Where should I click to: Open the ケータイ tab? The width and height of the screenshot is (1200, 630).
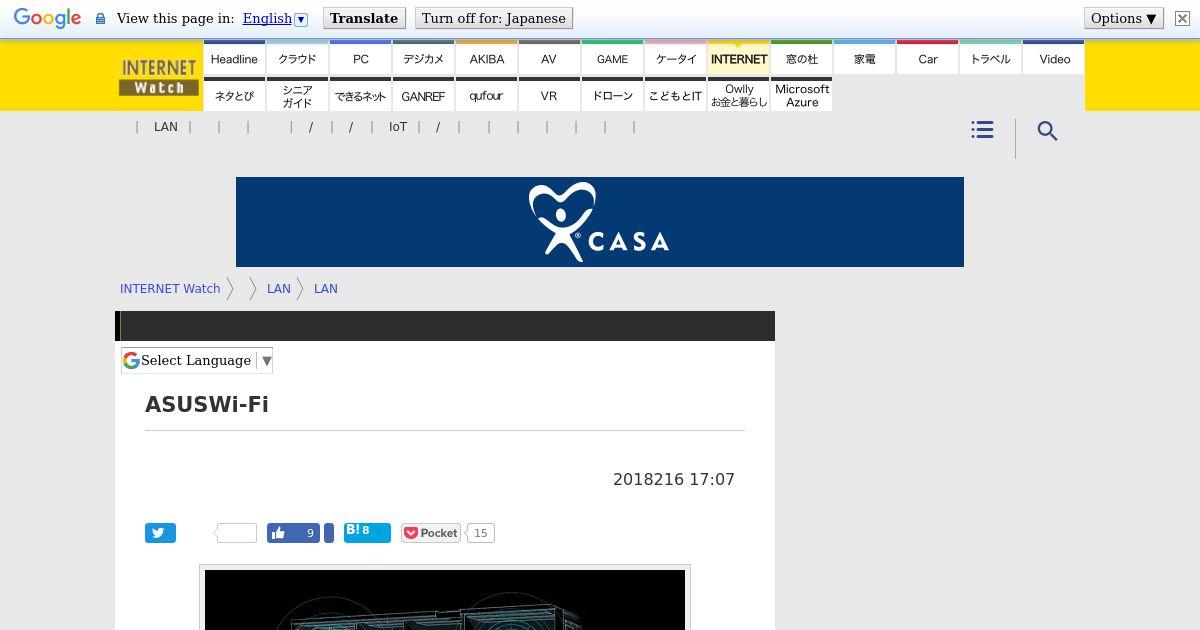[x=675, y=59]
